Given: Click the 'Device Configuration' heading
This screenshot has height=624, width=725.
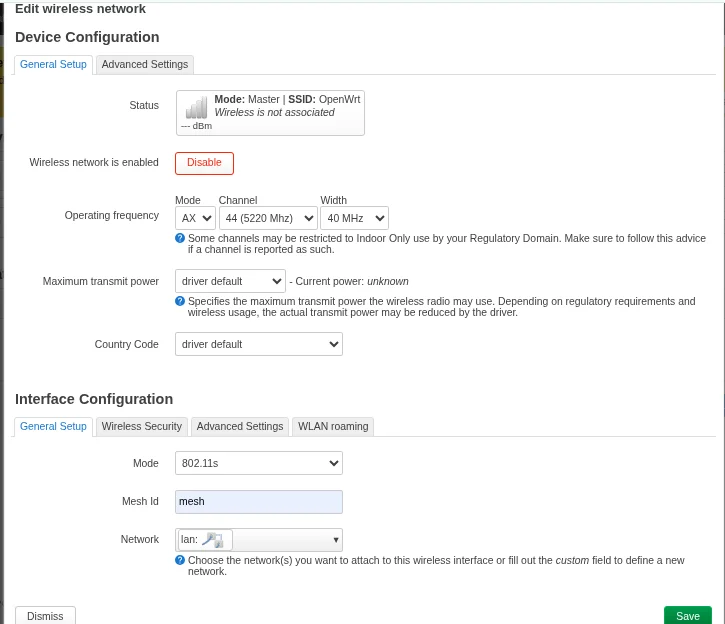Looking at the screenshot, I should coord(87,37).
